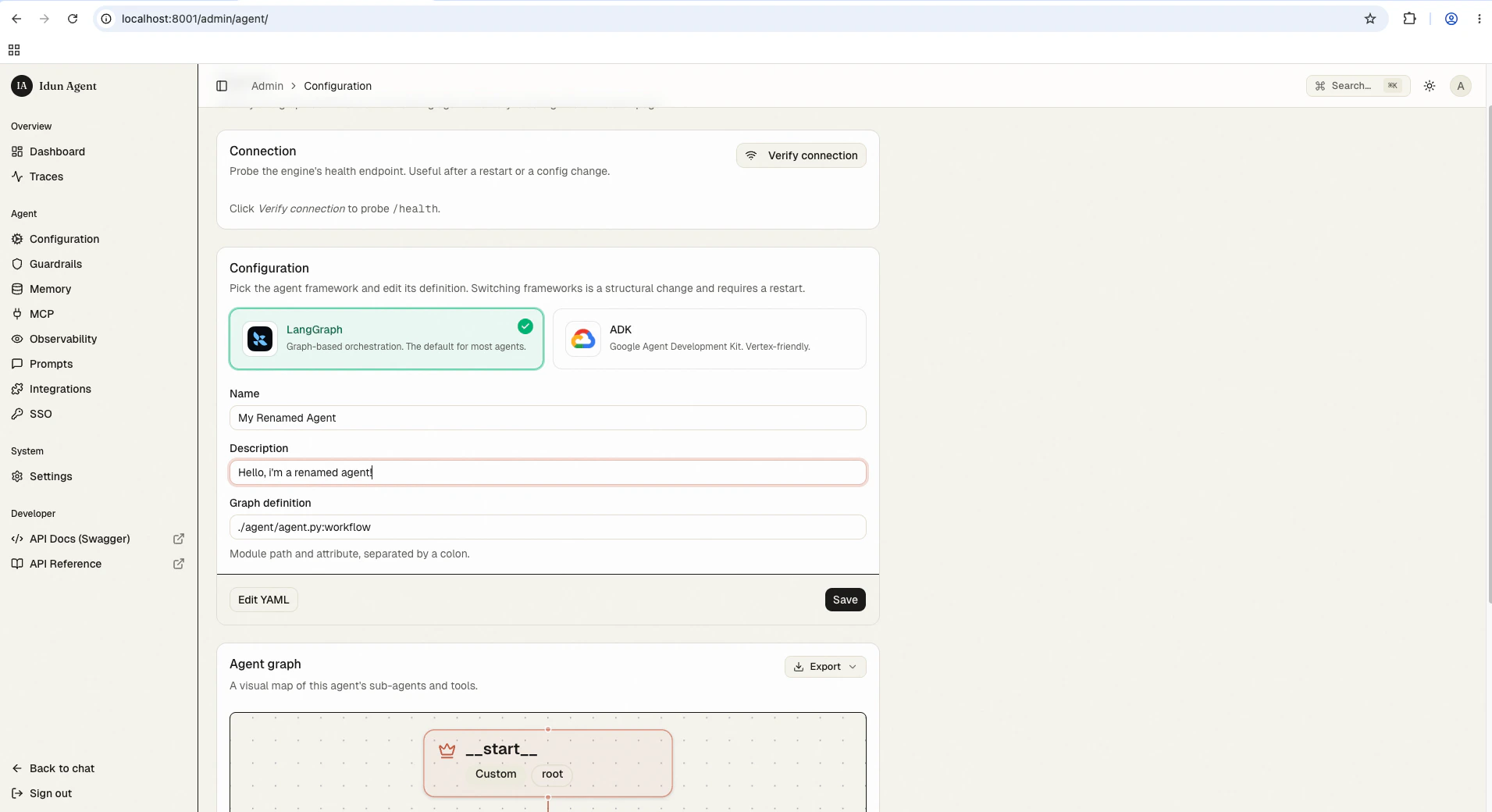1492x812 pixels.
Task: Select the LangGraph framework card
Action: coord(386,339)
